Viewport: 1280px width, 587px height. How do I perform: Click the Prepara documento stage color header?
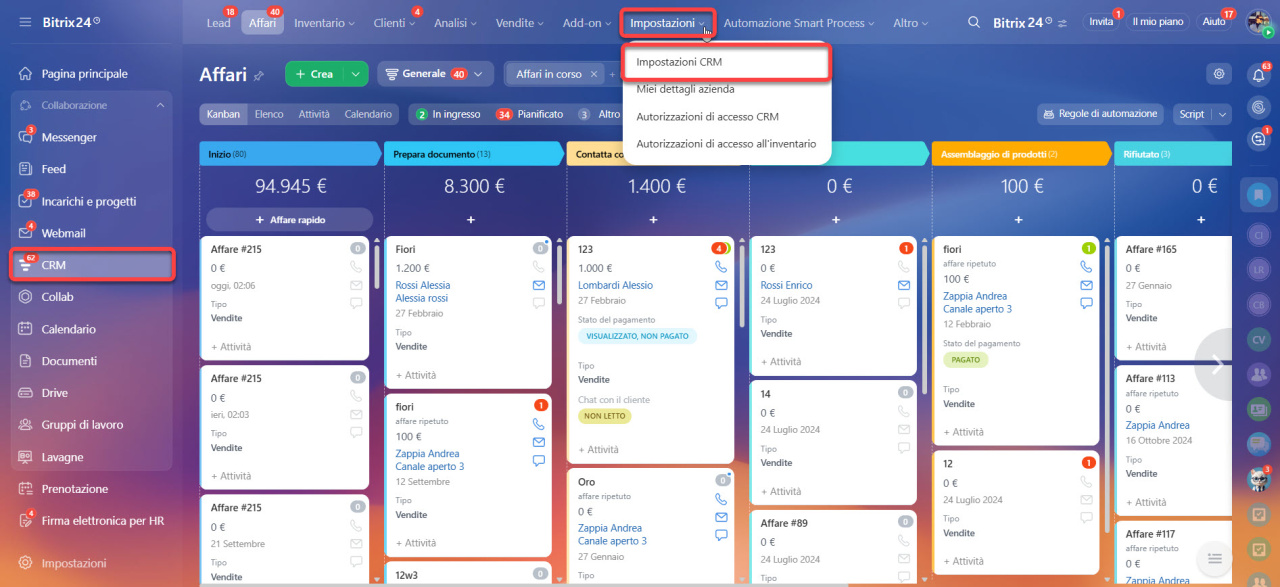[x=472, y=154]
